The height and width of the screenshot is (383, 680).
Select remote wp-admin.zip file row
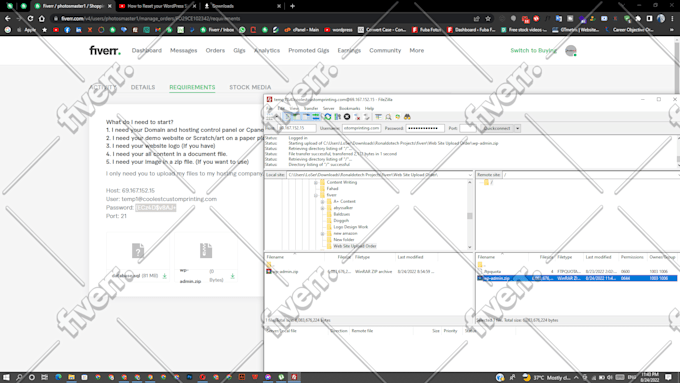(x=577, y=278)
